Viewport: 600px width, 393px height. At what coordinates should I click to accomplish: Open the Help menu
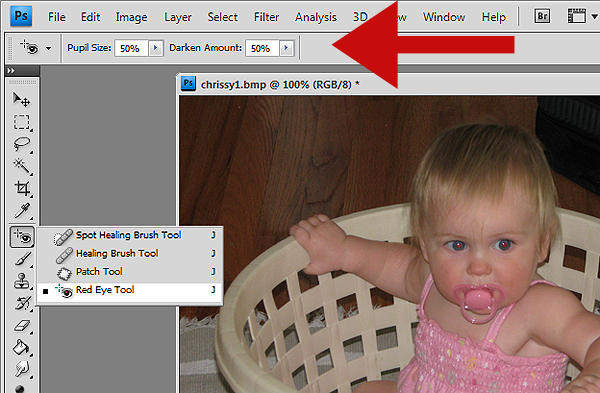[x=494, y=18]
